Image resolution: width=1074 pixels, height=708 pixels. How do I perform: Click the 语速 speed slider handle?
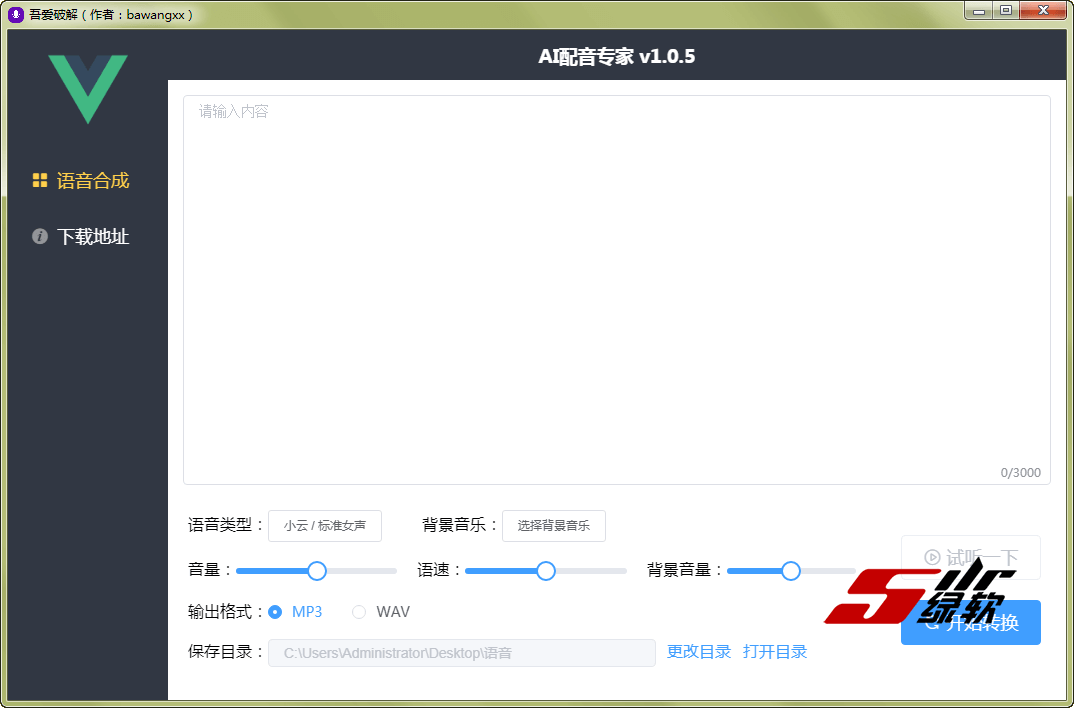(x=546, y=571)
